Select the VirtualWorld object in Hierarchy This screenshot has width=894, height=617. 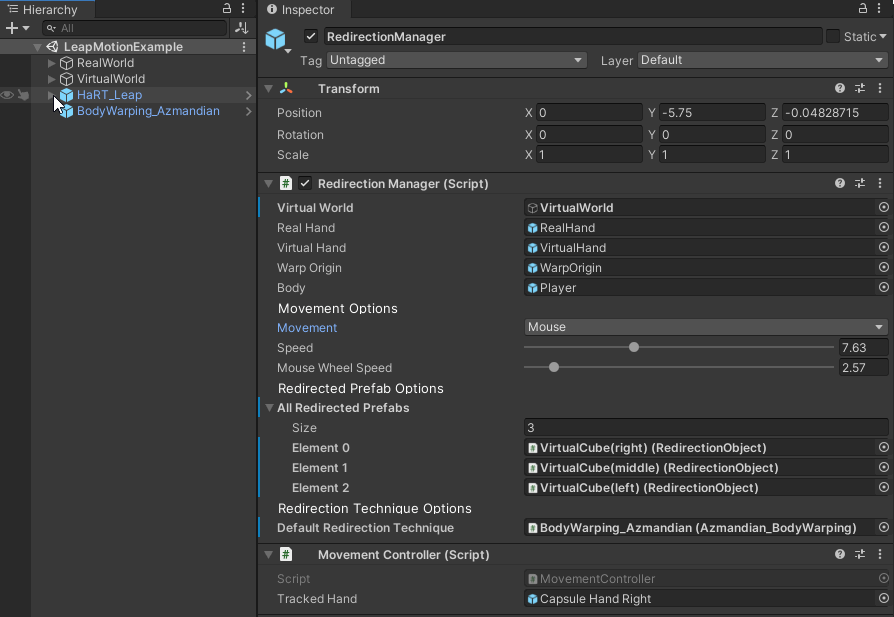(x=110, y=79)
